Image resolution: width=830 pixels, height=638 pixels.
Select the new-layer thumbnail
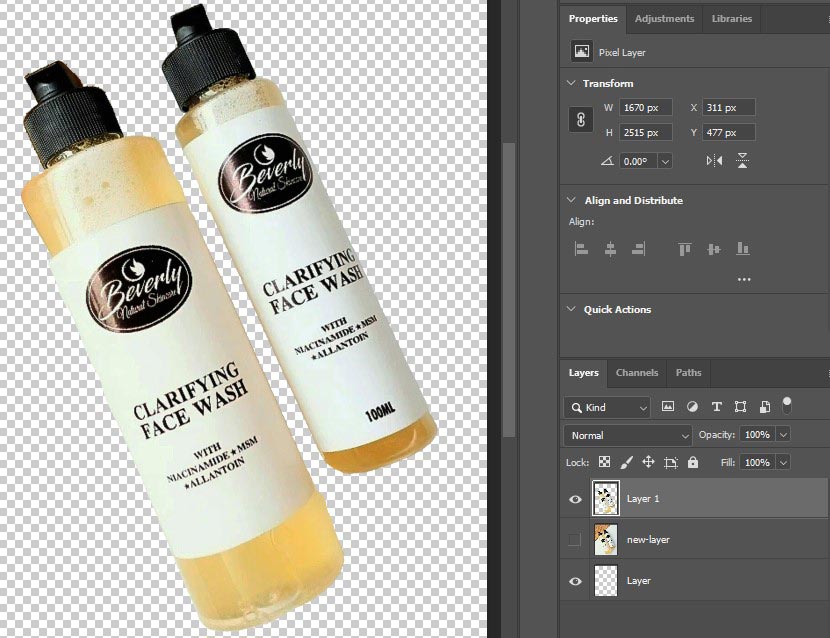tap(606, 540)
